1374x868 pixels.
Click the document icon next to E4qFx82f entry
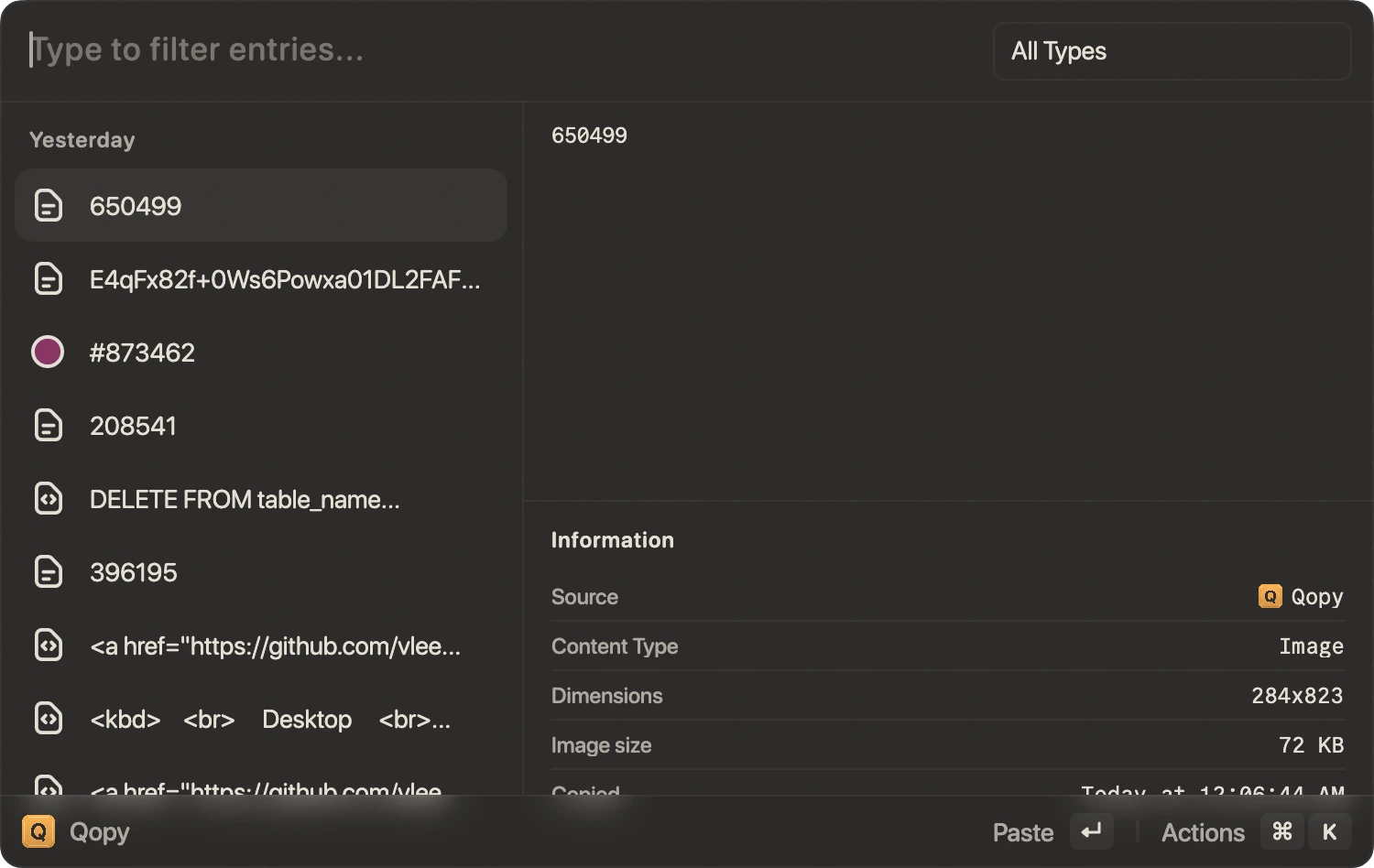click(x=48, y=278)
